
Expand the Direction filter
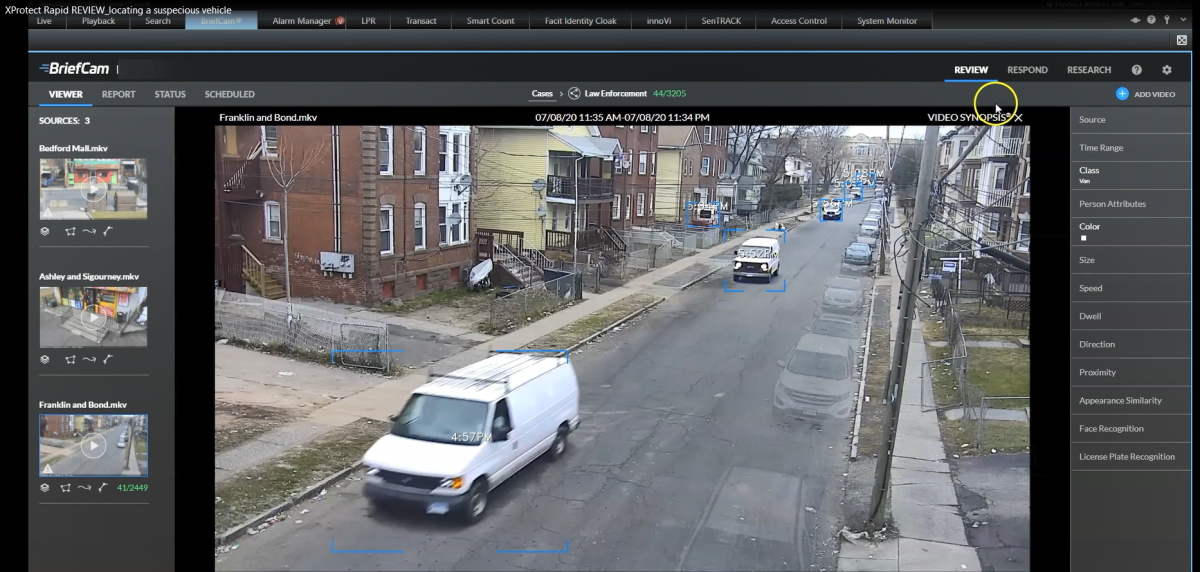pos(1131,344)
